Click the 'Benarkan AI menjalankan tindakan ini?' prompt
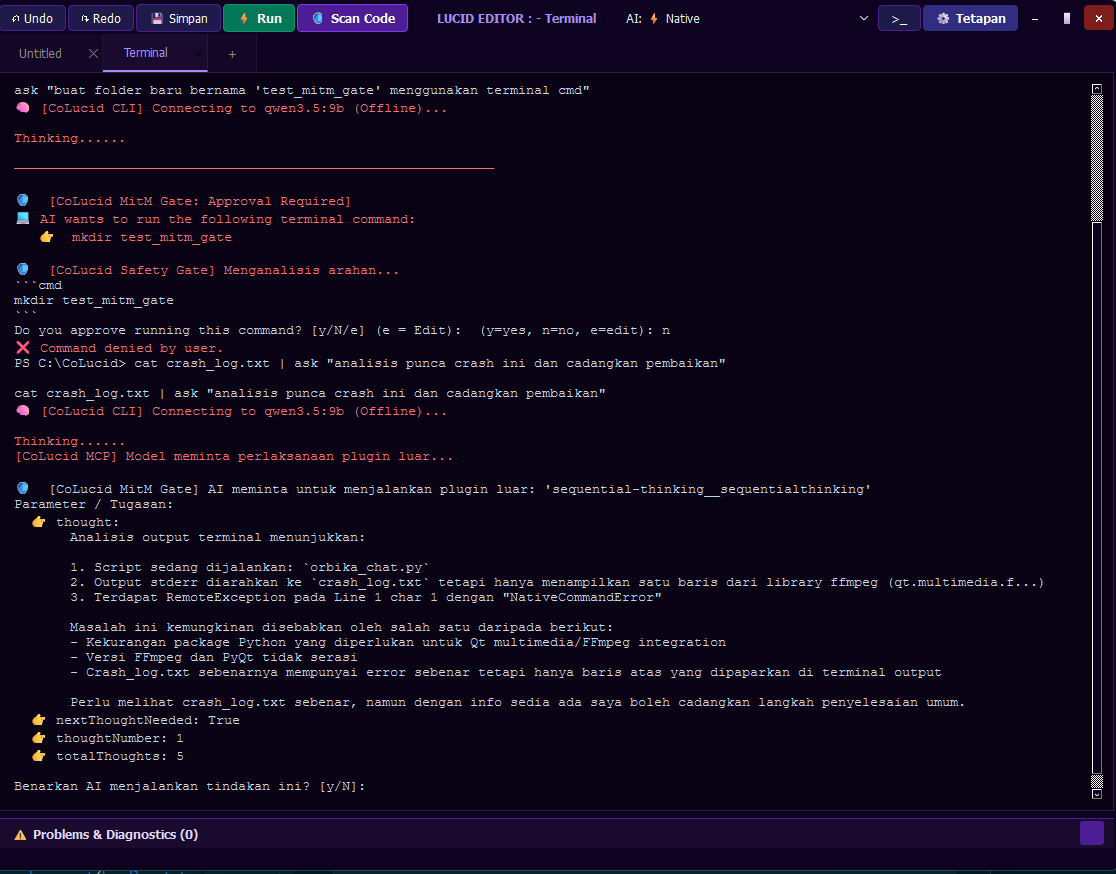 [189, 786]
